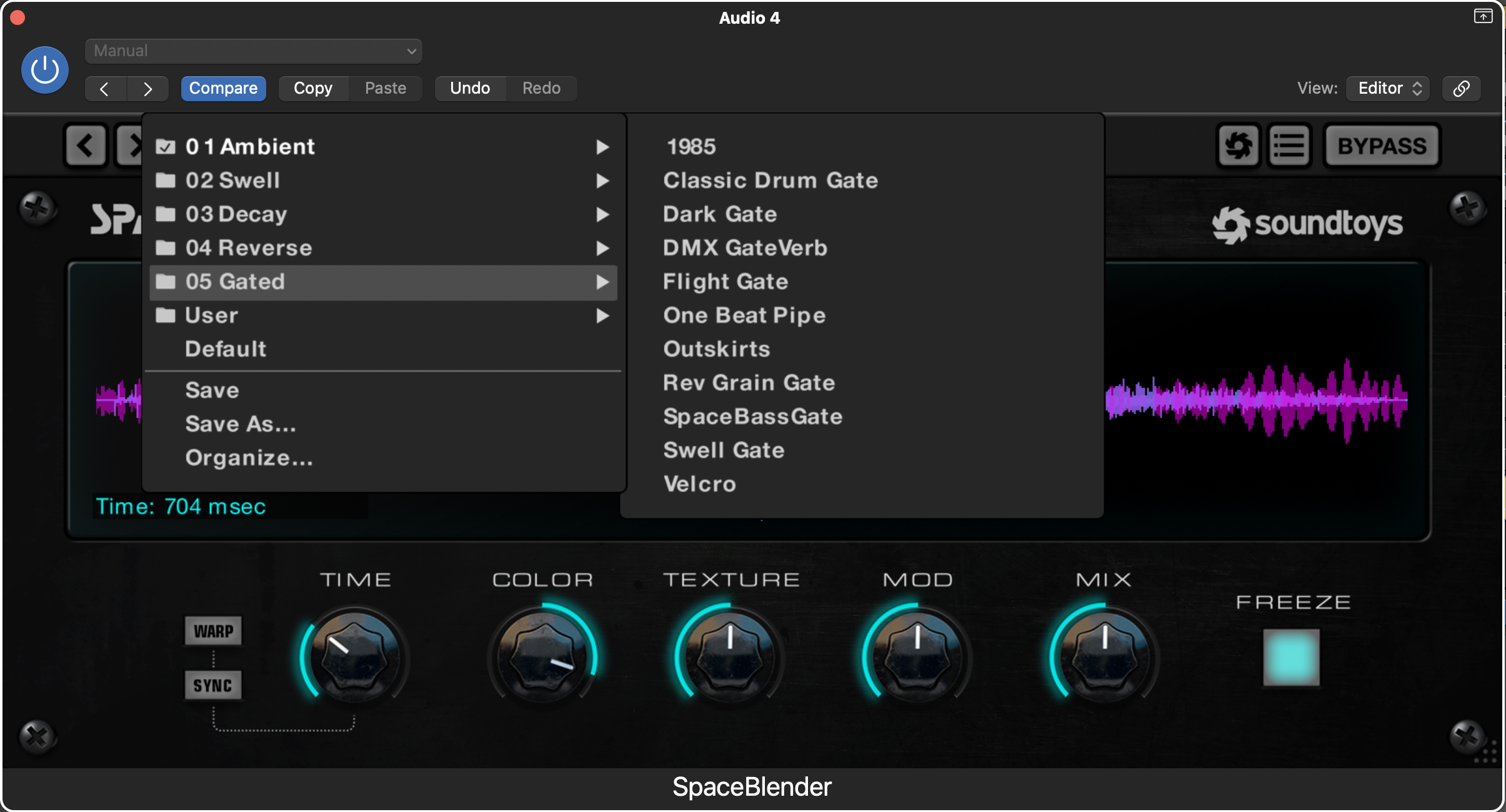Screen dimensions: 1506x812
Task: Expand the 01 Ambient folder
Action: [384, 147]
